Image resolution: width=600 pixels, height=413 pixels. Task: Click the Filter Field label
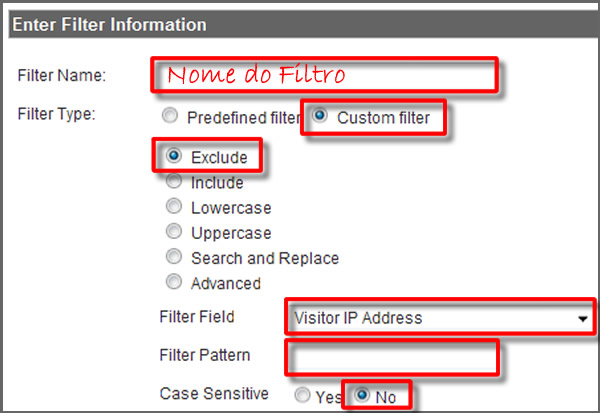(198, 317)
